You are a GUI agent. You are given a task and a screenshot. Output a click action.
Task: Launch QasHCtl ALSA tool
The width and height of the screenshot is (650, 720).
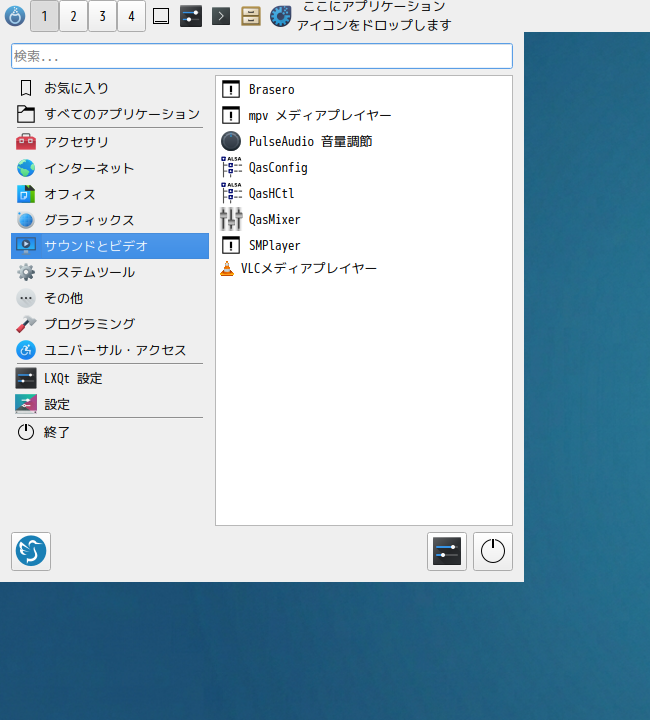click(364, 193)
